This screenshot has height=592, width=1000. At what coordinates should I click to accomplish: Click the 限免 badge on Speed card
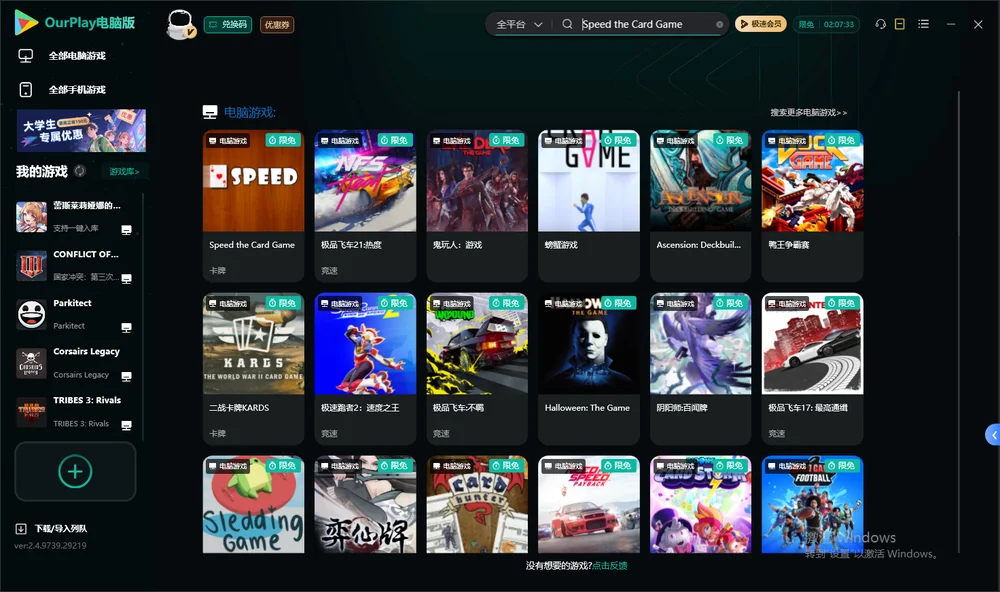click(282, 140)
